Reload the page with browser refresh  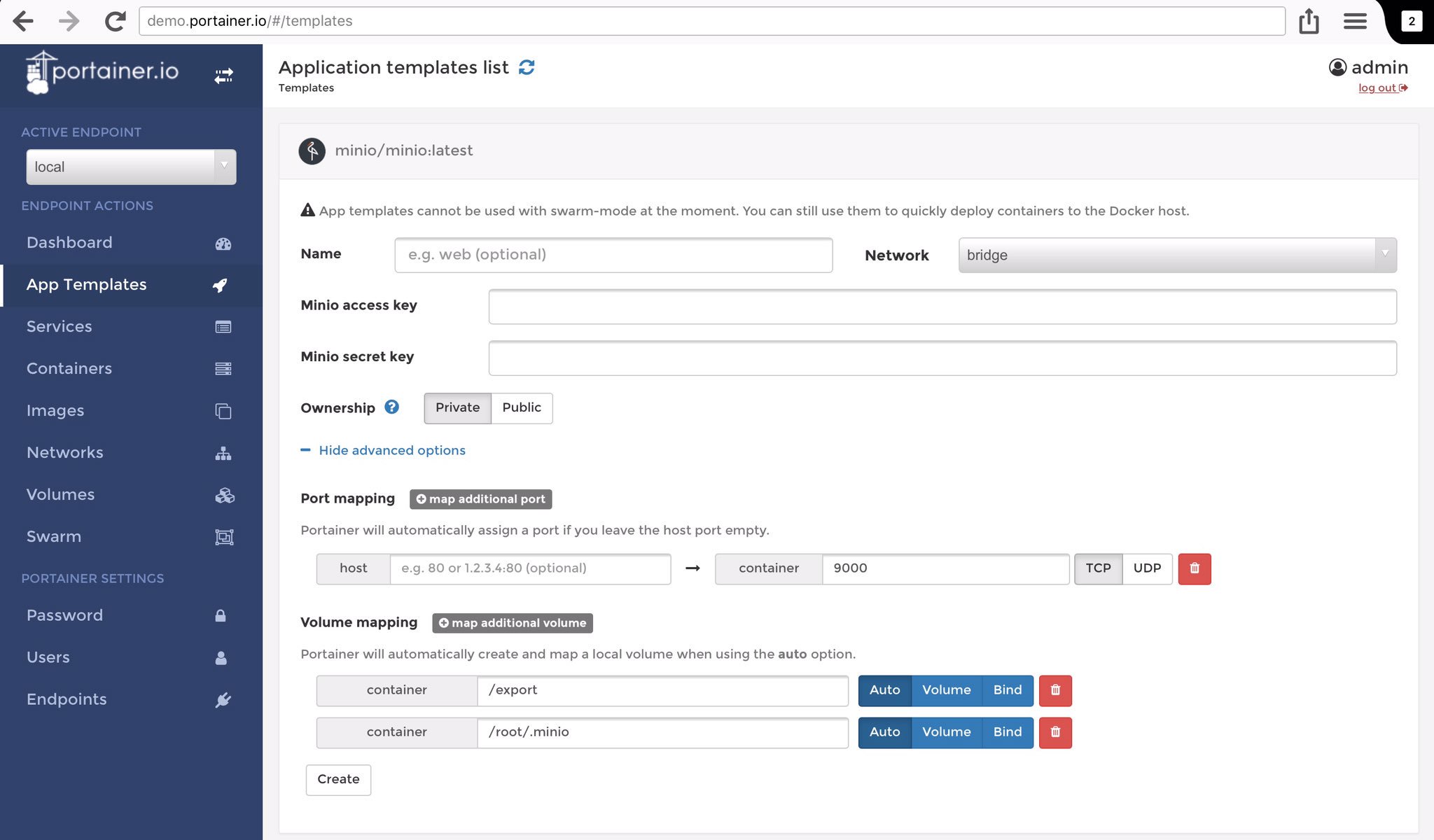116,21
